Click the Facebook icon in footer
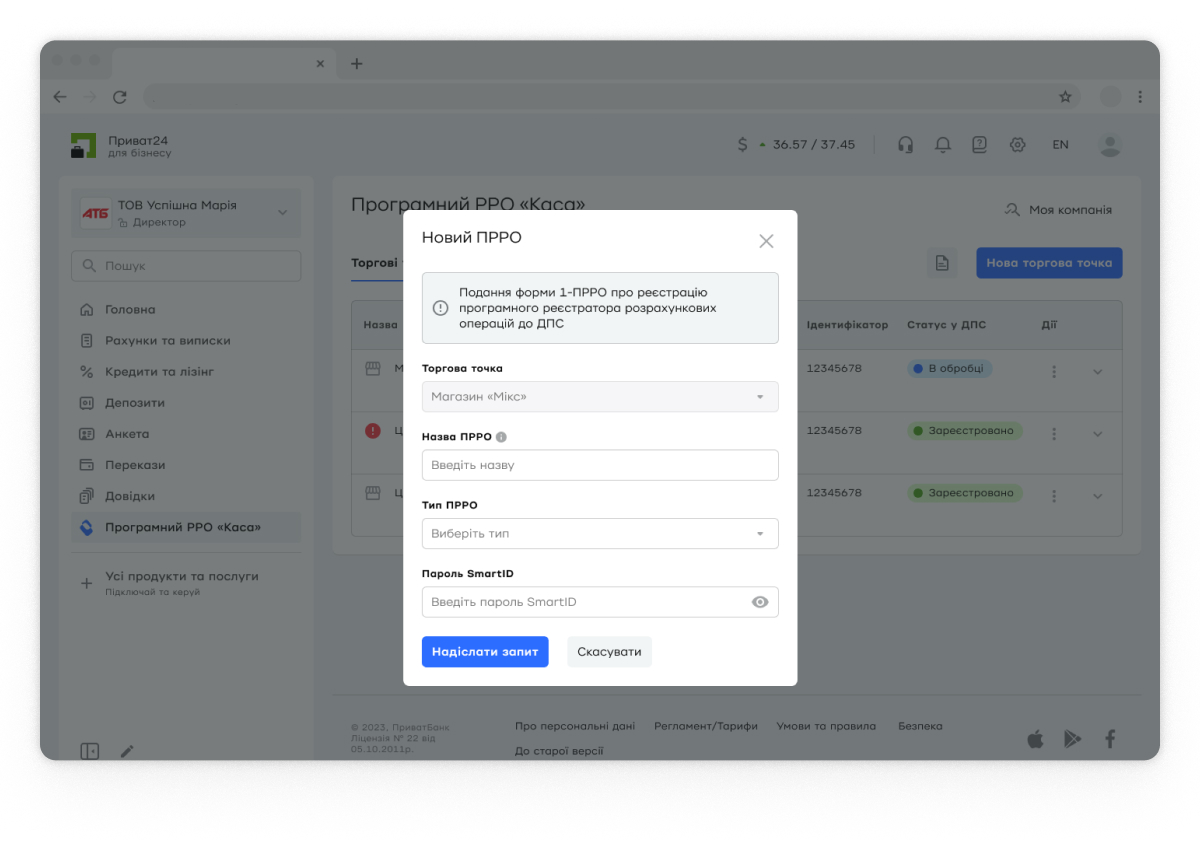This screenshot has height=860, width=1200. [1109, 739]
